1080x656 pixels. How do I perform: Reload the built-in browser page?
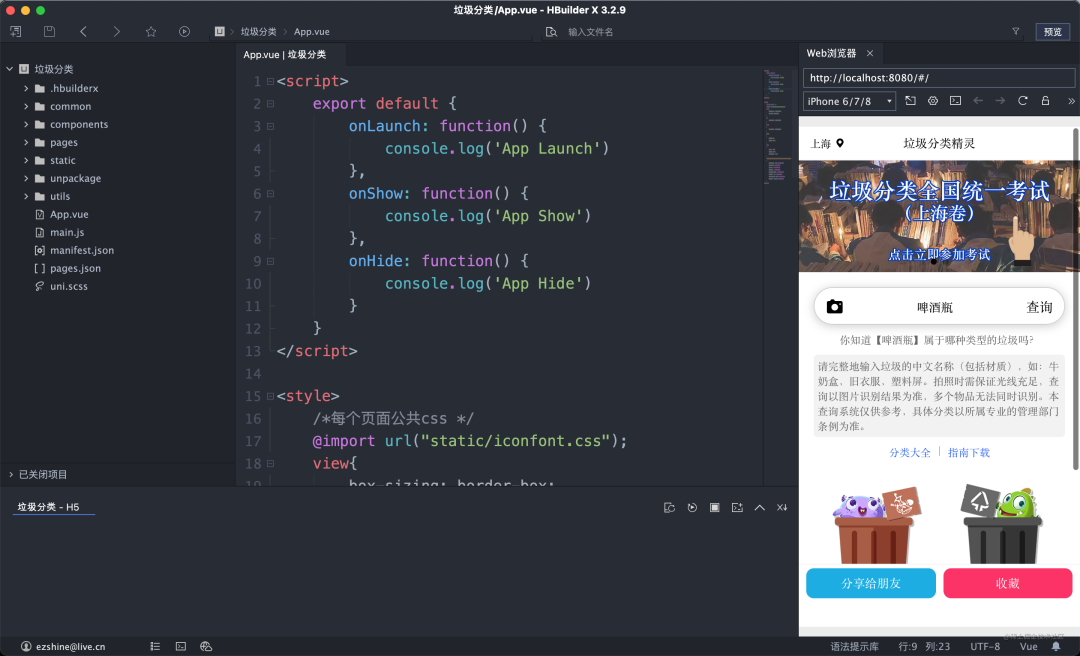(1023, 101)
